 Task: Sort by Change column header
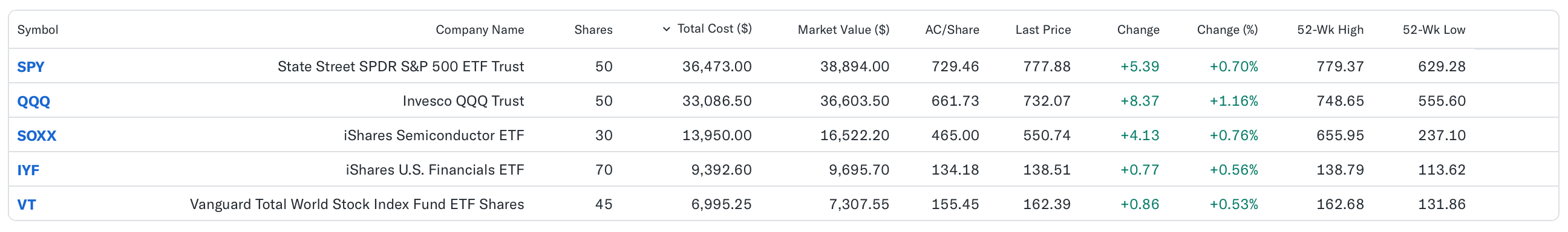[1138, 30]
